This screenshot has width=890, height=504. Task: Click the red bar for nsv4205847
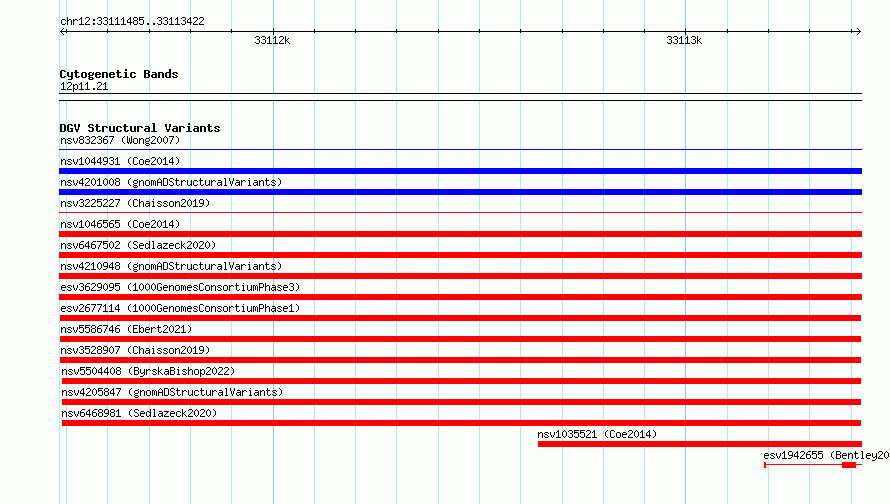461,402
